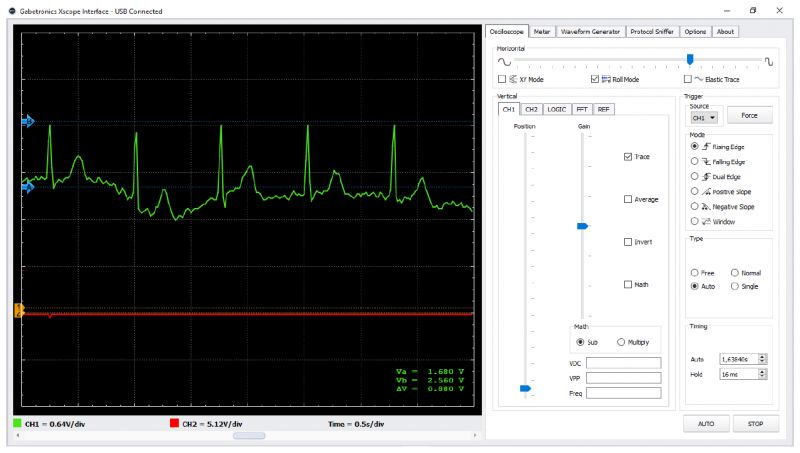Screen dimensions: 800x453
Task: Switch to the REF vertical tab
Action: click(x=604, y=109)
